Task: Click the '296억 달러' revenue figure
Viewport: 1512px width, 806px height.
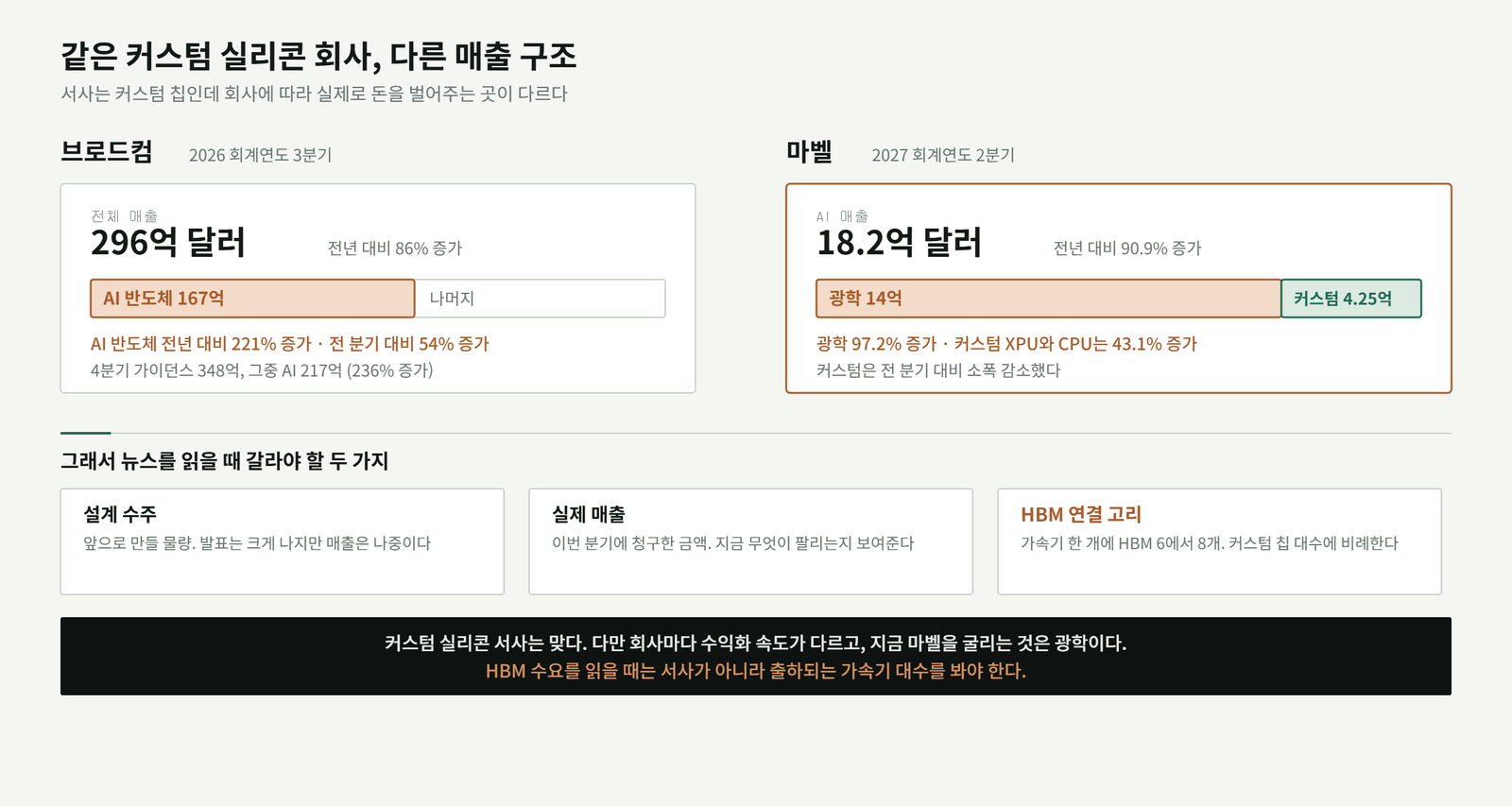Action: tap(168, 243)
